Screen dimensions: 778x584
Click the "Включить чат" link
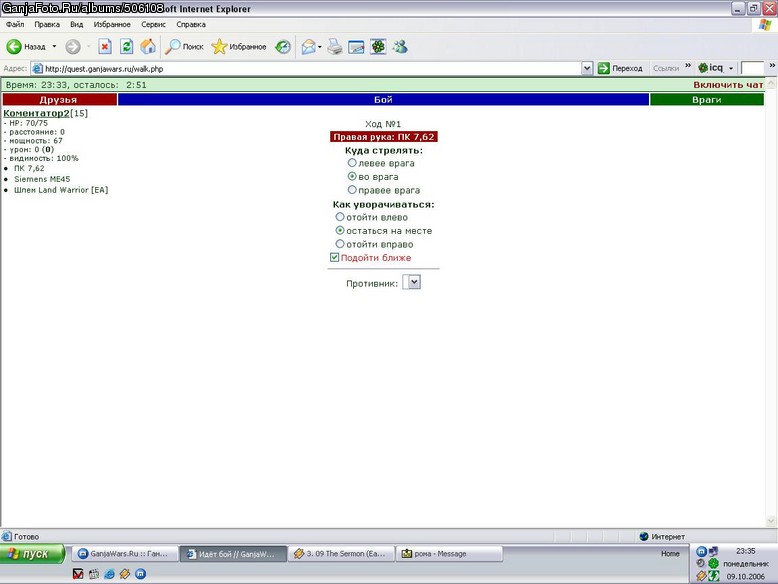tap(728, 85)
